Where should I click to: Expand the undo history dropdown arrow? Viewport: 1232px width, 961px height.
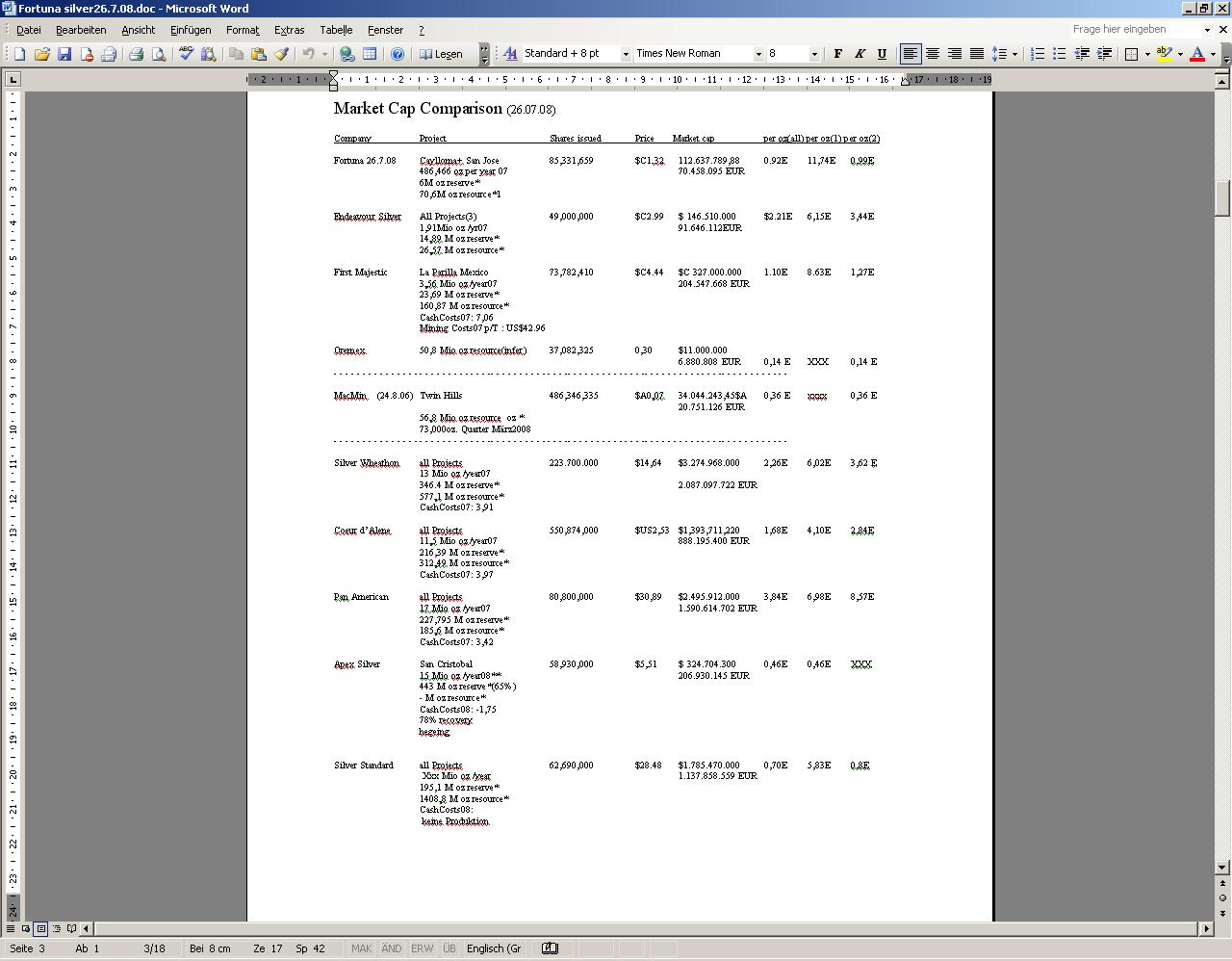click(324, 54)
